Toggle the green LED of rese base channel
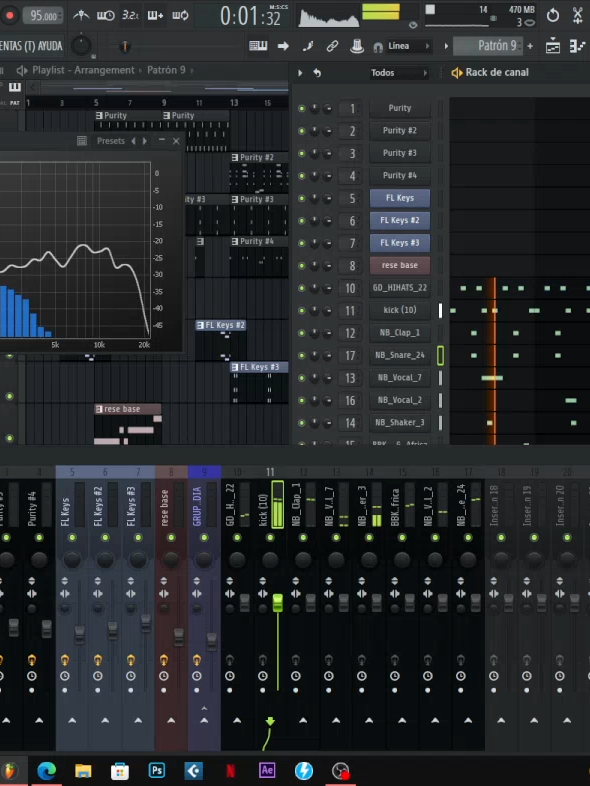This screenshot has height=786, width=590. pyautogui.click(x=302, y=266)
